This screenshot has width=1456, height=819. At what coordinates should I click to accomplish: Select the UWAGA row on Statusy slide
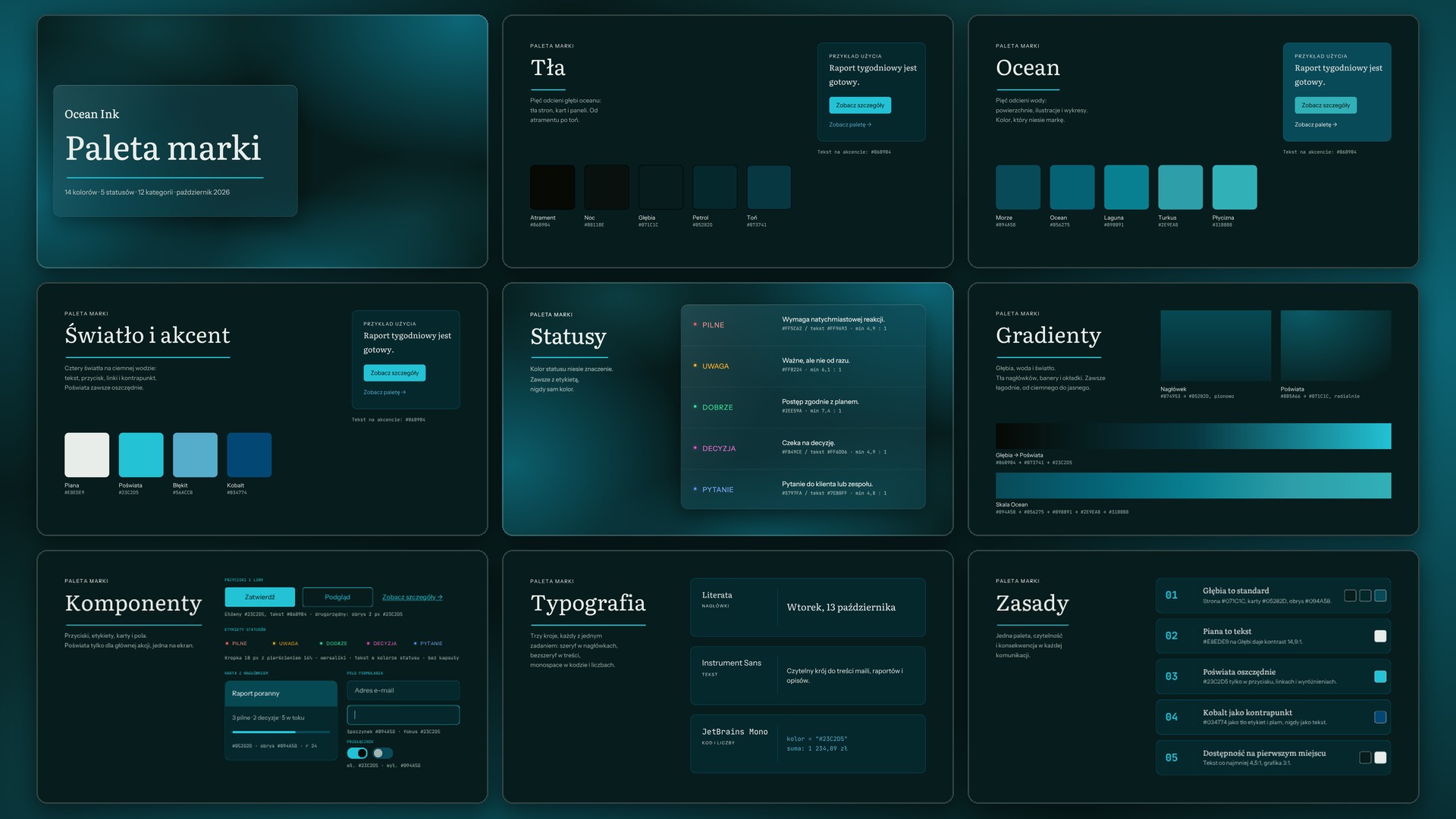click(x=803, y=366)
